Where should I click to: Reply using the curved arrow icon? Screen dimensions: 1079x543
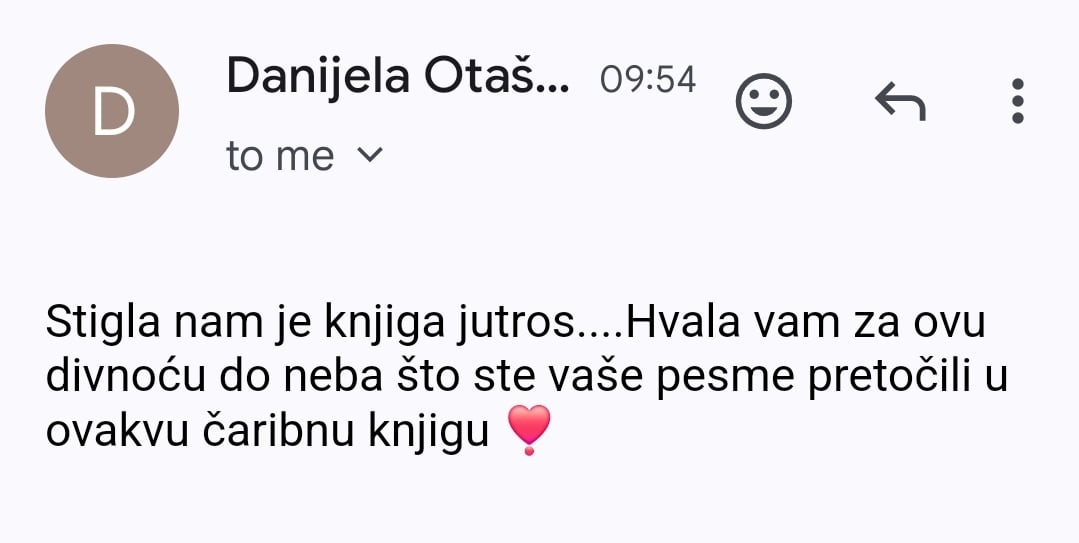(899, 101)
